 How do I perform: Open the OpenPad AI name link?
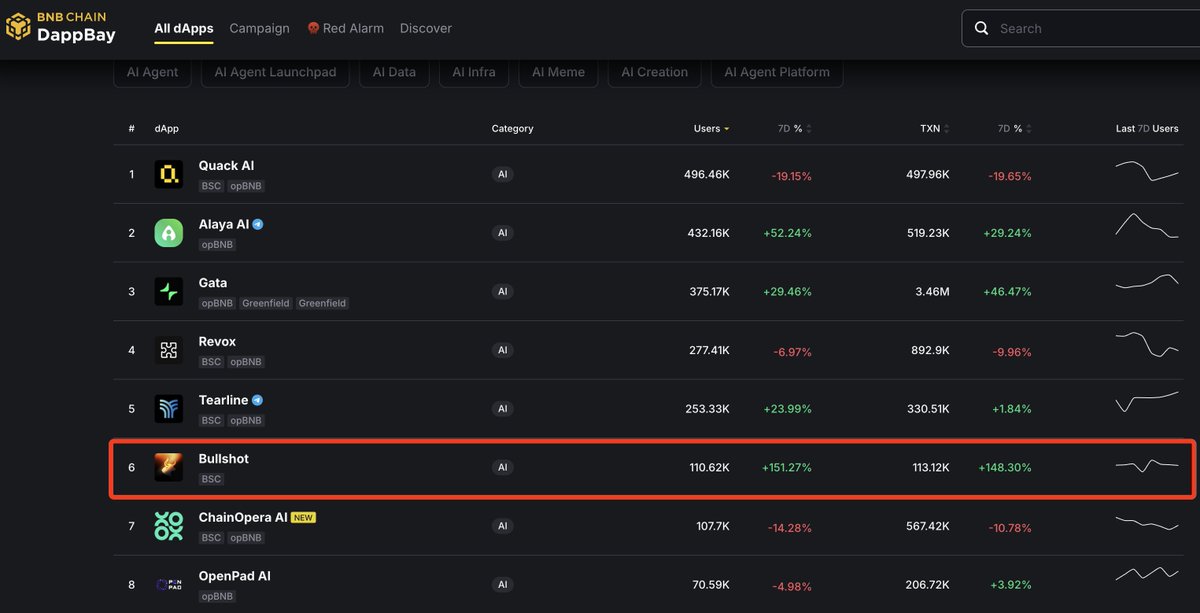pos(235,576)
